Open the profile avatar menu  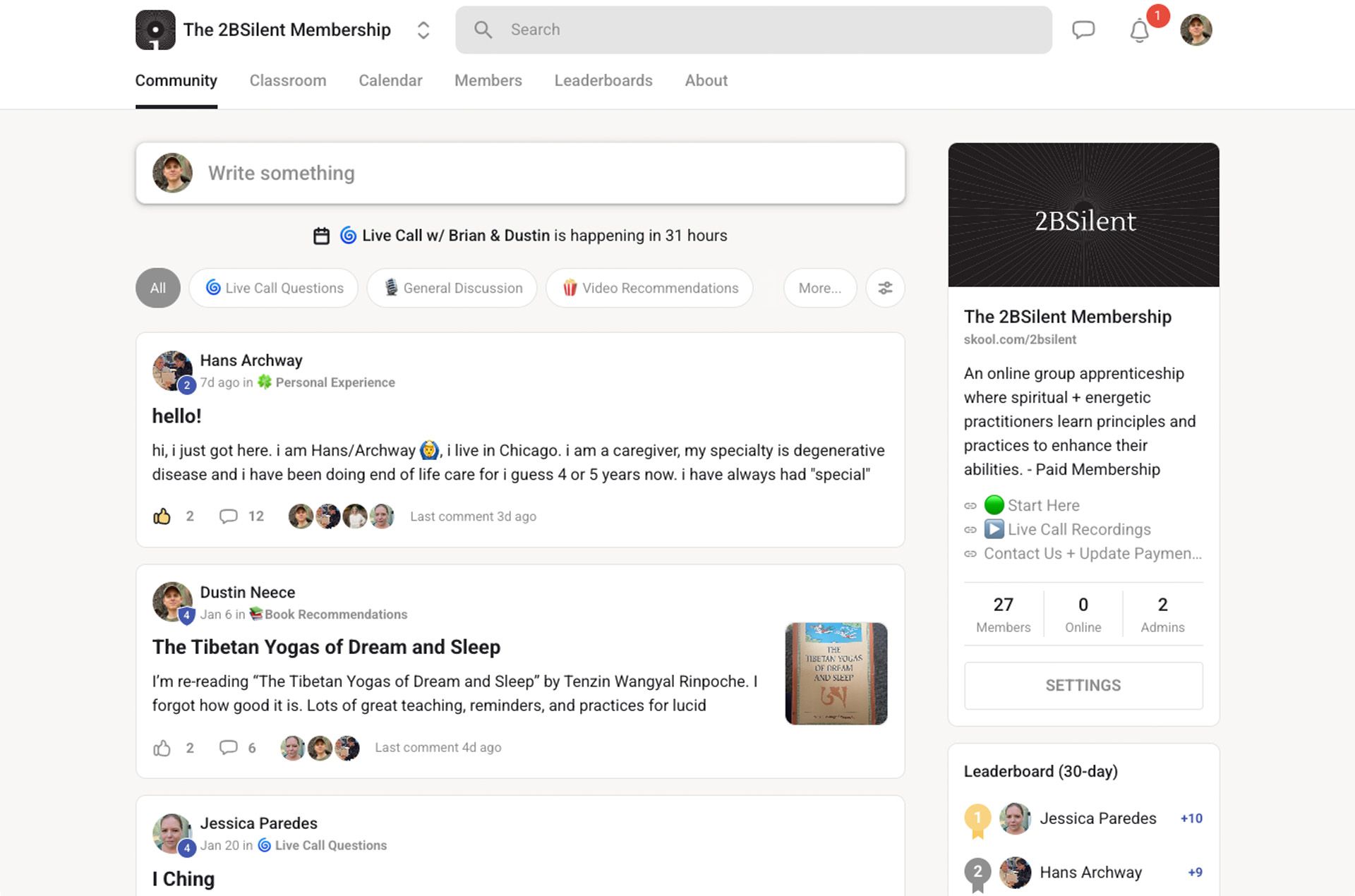coord(1196,30)
